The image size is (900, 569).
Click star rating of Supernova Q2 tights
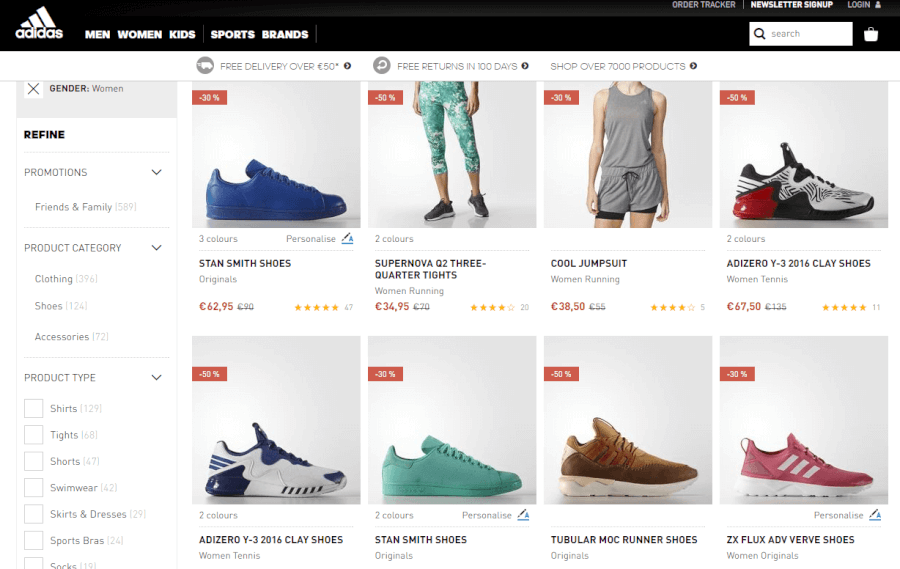[x=492, y=308]
